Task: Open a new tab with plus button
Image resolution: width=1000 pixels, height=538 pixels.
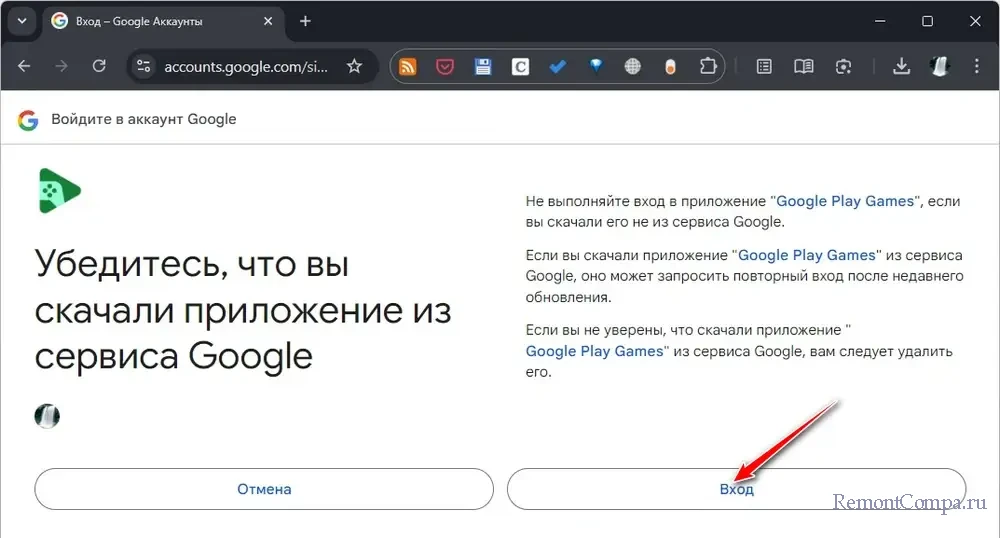Action: tap(305, 21)
